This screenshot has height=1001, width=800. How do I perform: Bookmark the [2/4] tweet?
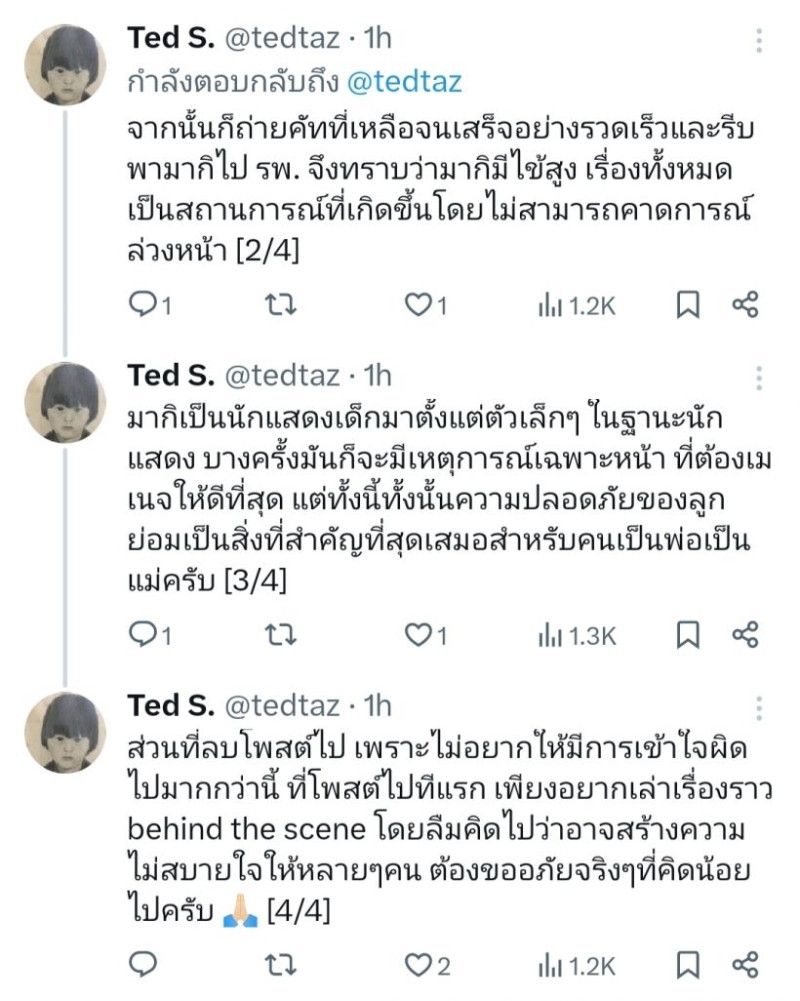(688, 306)
